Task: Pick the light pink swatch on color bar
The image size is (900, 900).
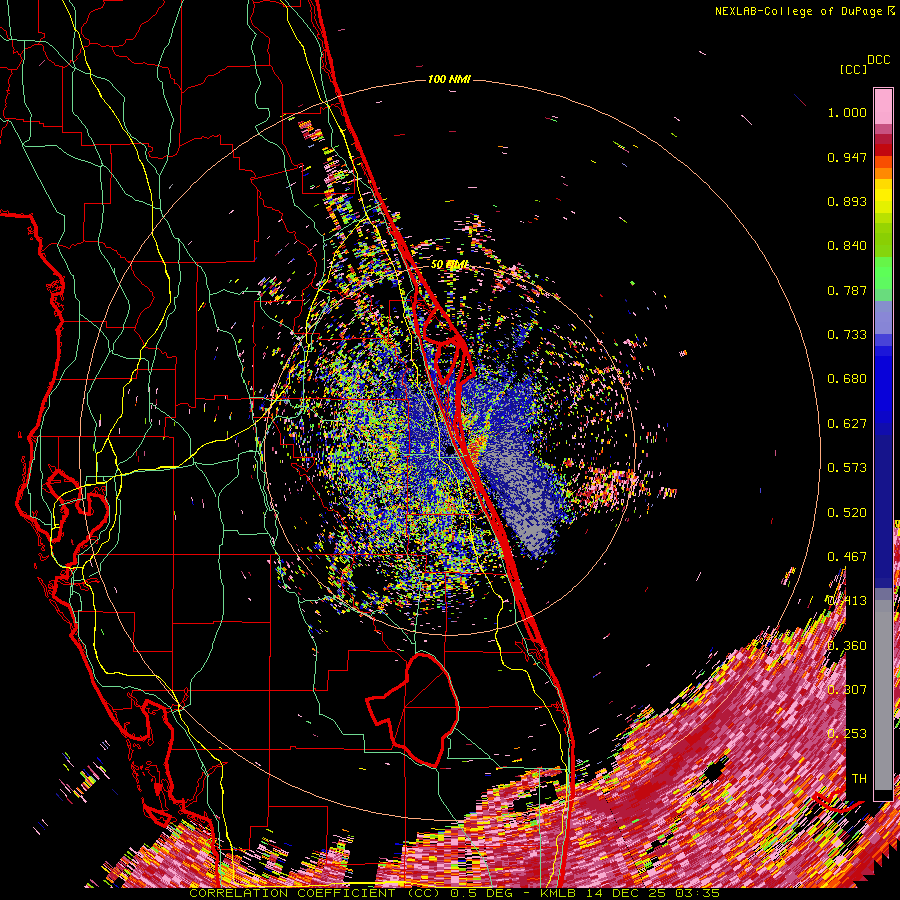Action: click(x=883, y=106)
